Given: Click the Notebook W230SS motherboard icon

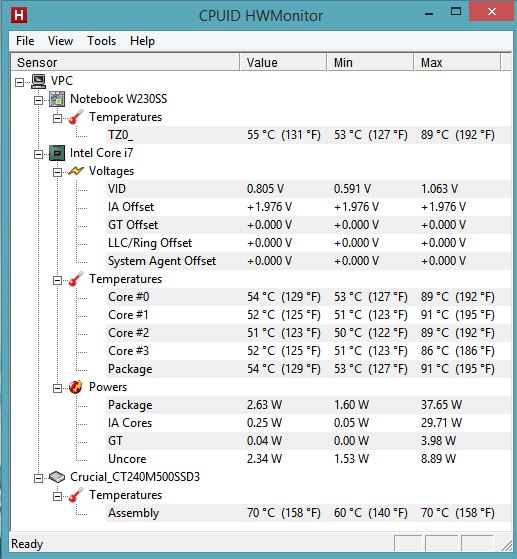Looking at the screenshot, I should click(57, 99).
